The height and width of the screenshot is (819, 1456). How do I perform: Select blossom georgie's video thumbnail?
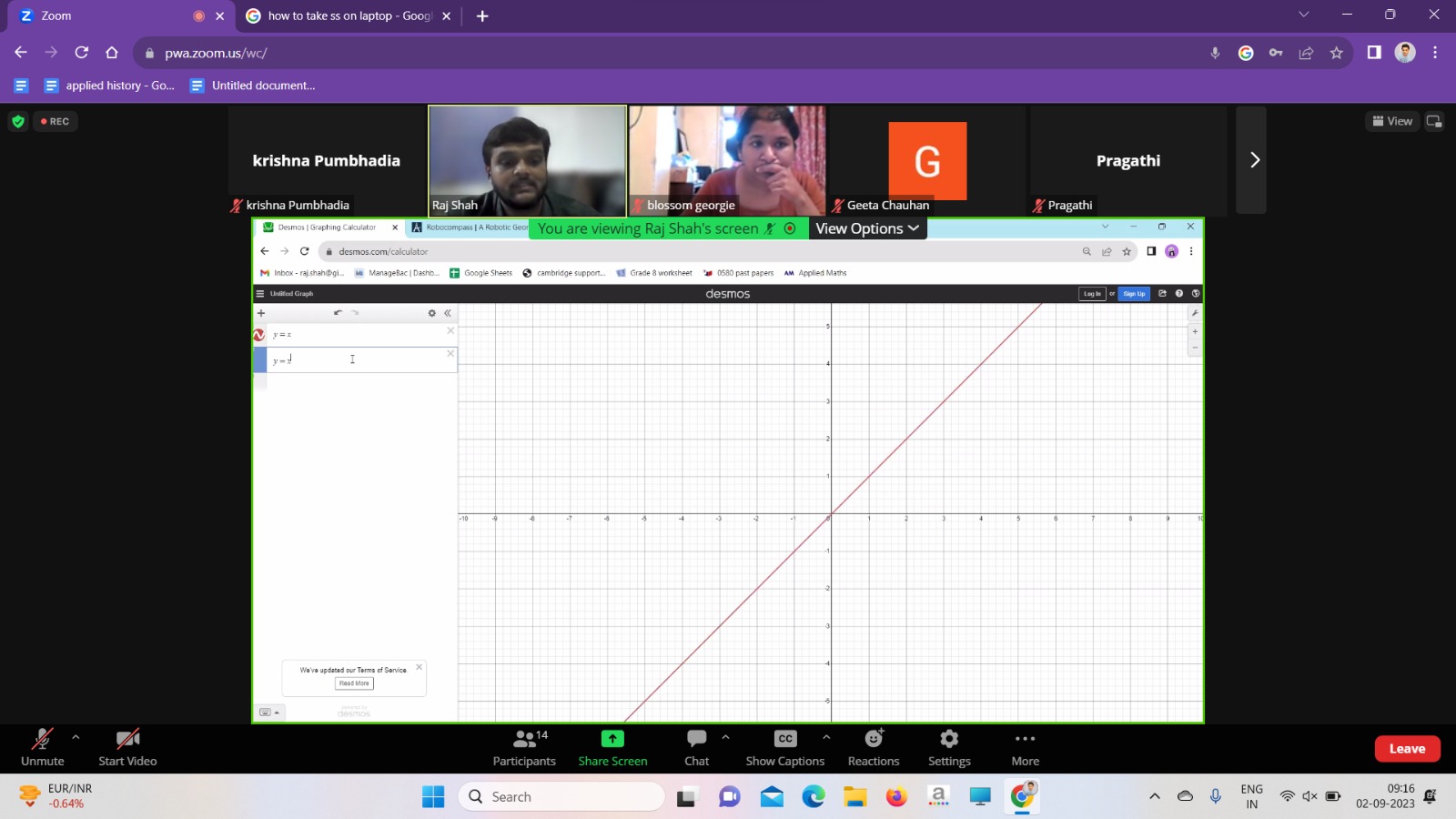click(x=727, y=160)
